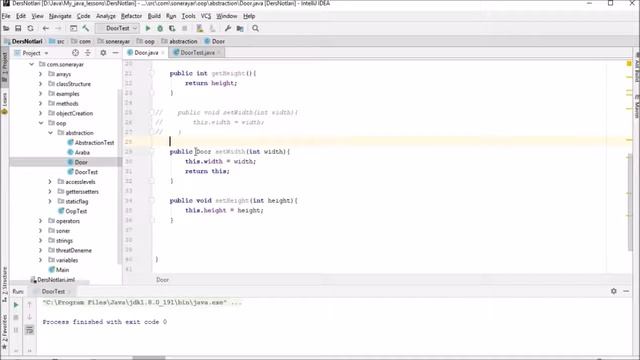Run DoorTest with green play icon

(148, 29)
